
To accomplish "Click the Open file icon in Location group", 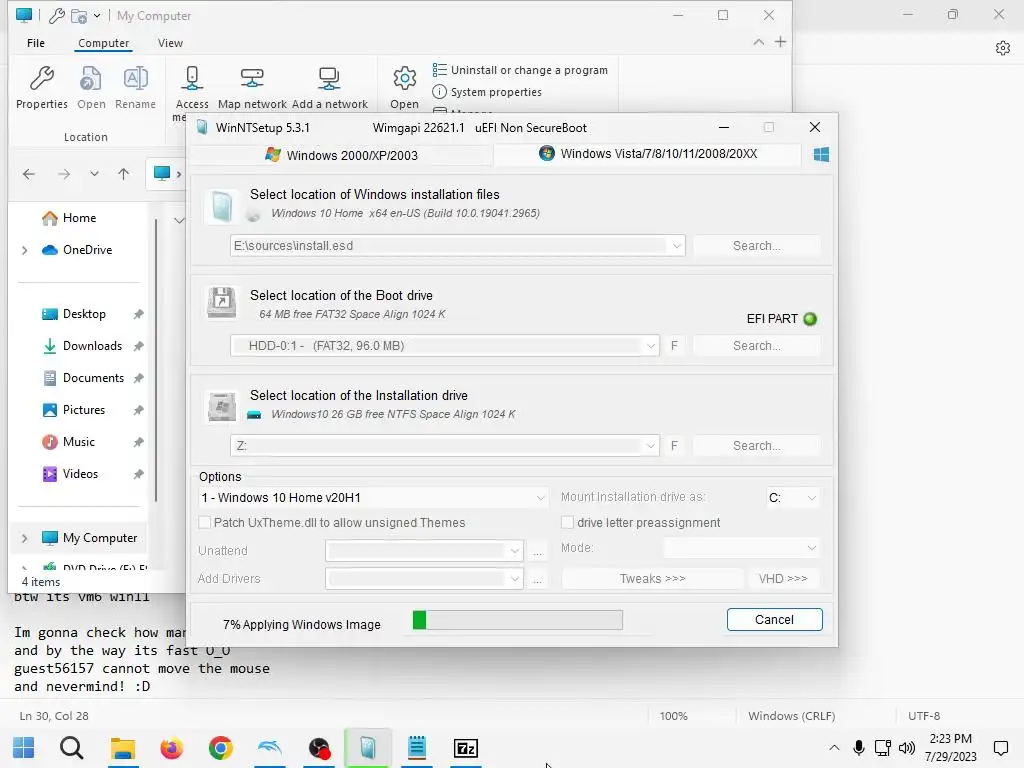I will [91, 78].
